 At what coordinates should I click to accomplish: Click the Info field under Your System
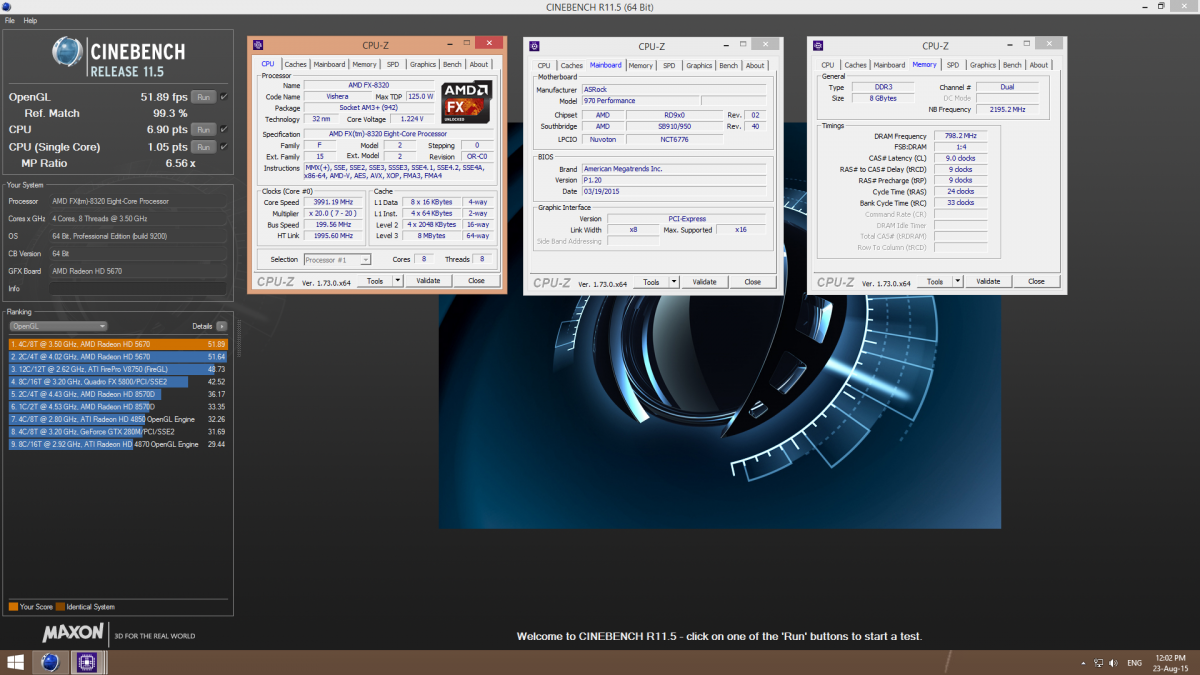[x=138, y=288]
